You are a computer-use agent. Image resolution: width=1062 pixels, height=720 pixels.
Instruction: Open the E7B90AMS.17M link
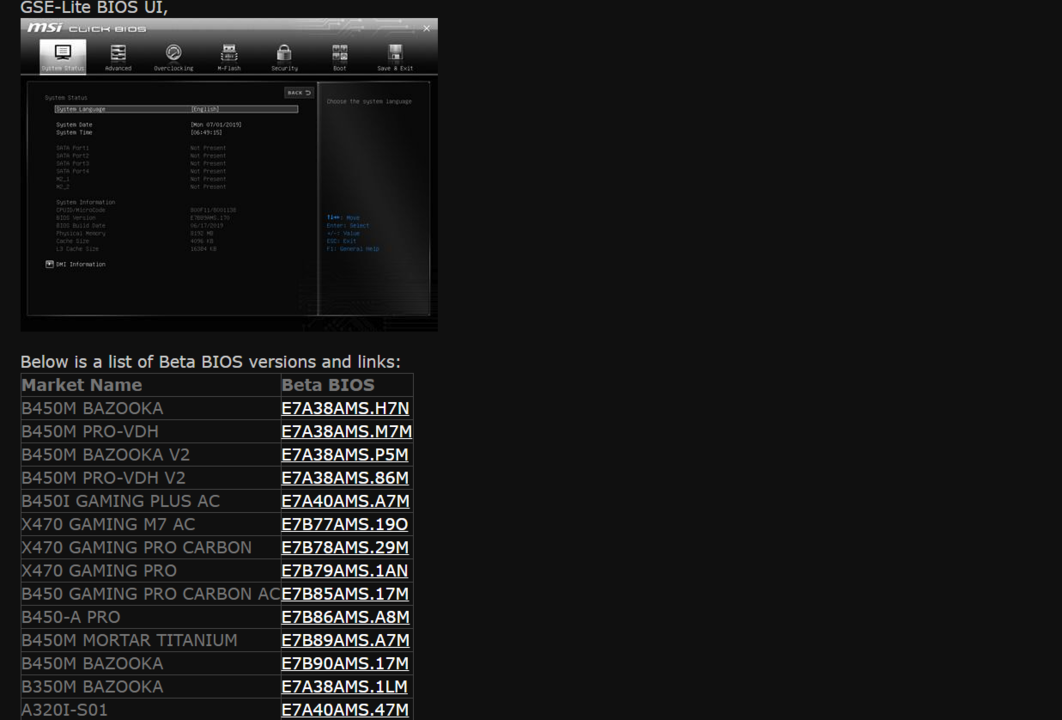pos(345,663)
